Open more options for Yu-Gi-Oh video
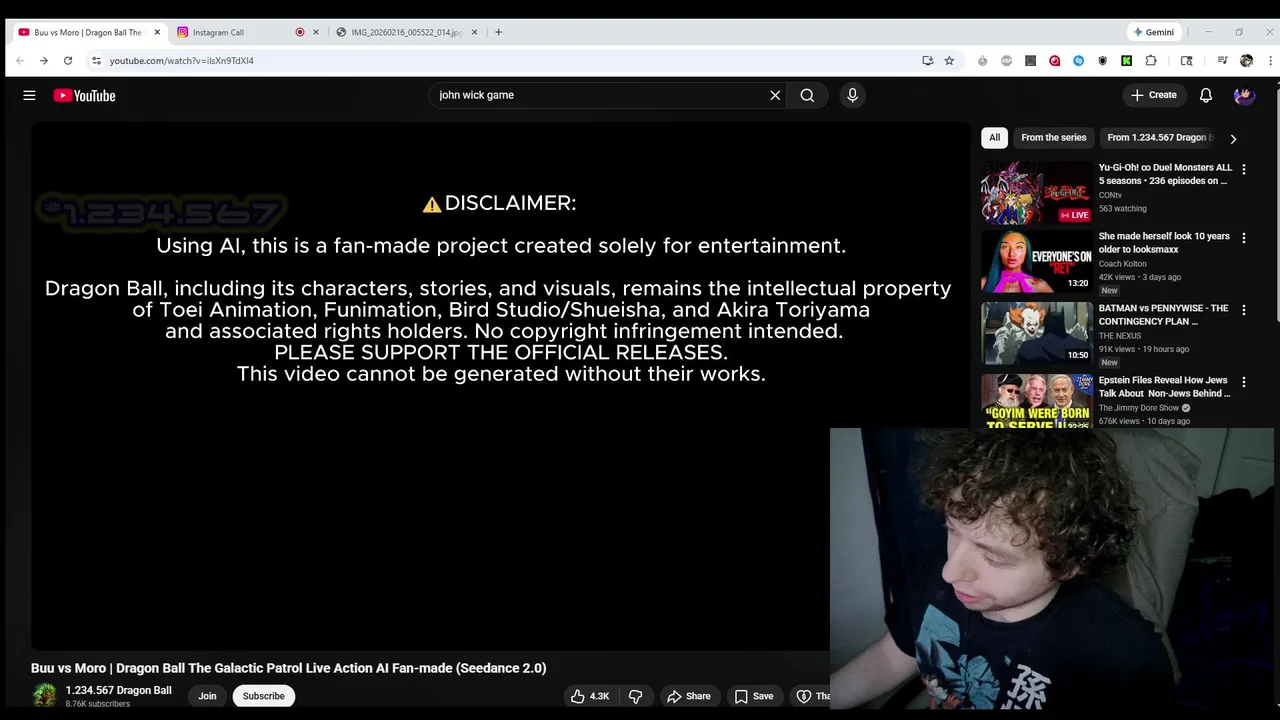The width and height of the screenshot is (1280, 720). pos(1244,170)
